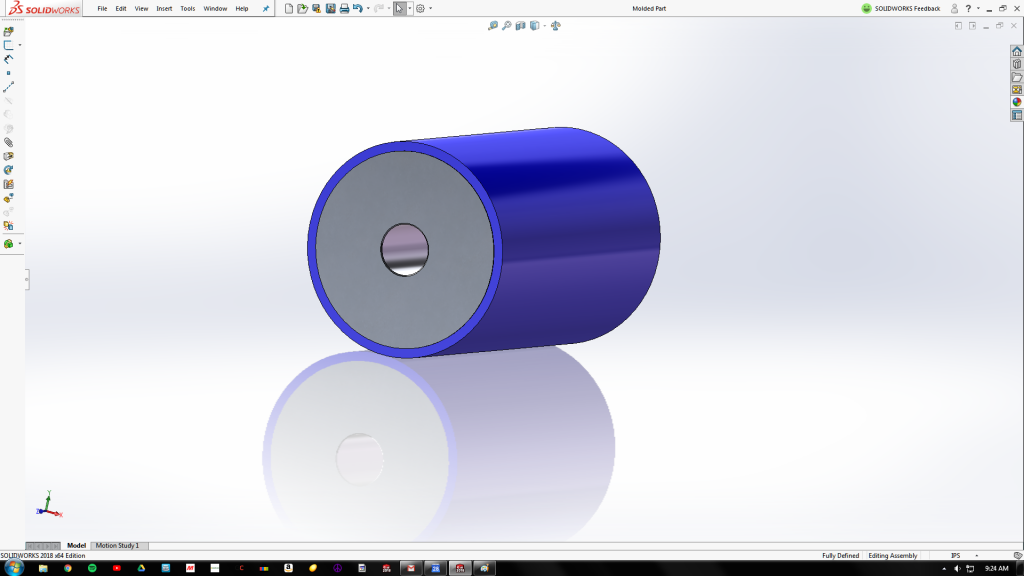This screenshot has height=576, width=1024.
Task: Open the Design Library in the task pane
Action: 1015,63
